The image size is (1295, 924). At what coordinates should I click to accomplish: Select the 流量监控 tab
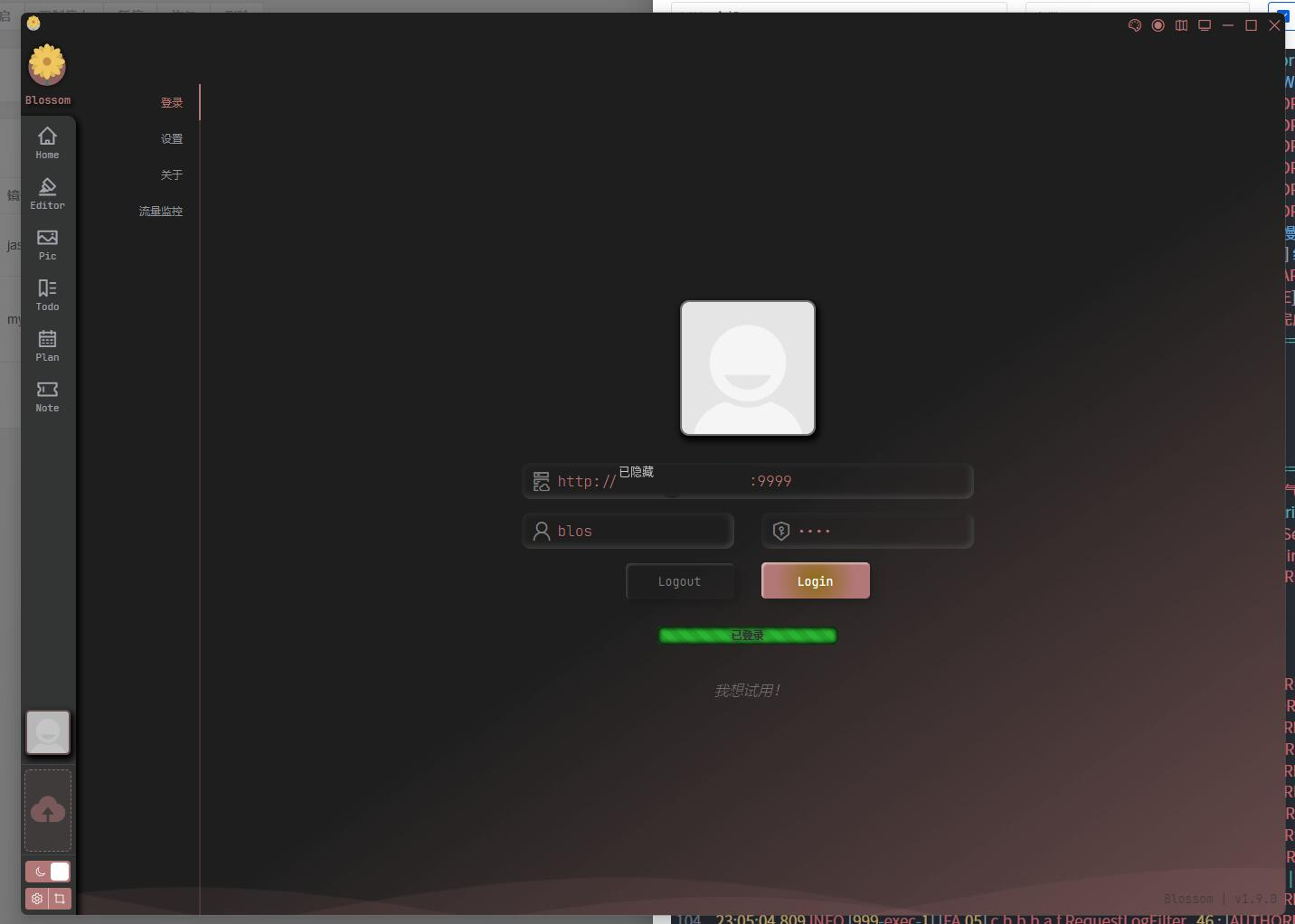(161, 212)
